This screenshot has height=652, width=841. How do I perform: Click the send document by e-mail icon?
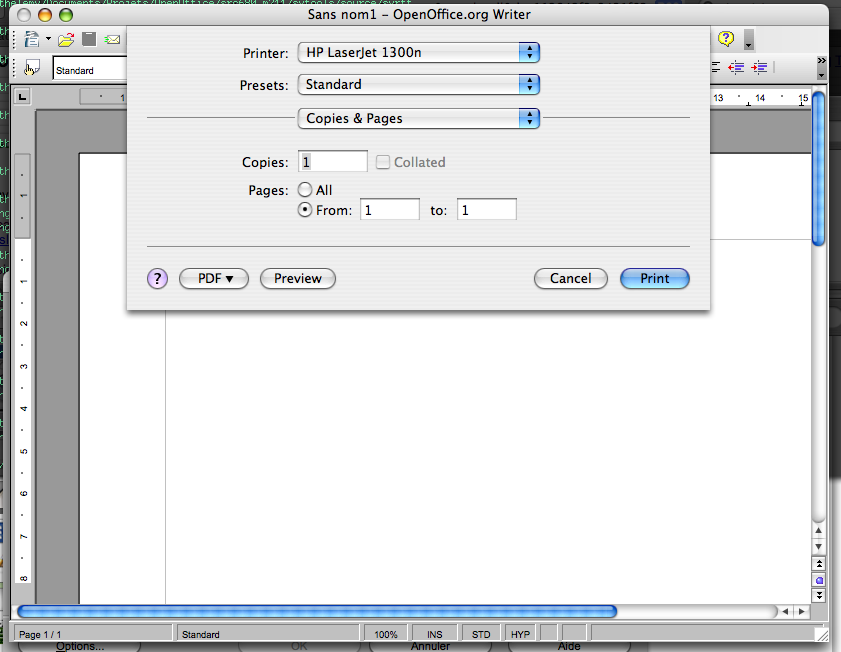(112, 40)
